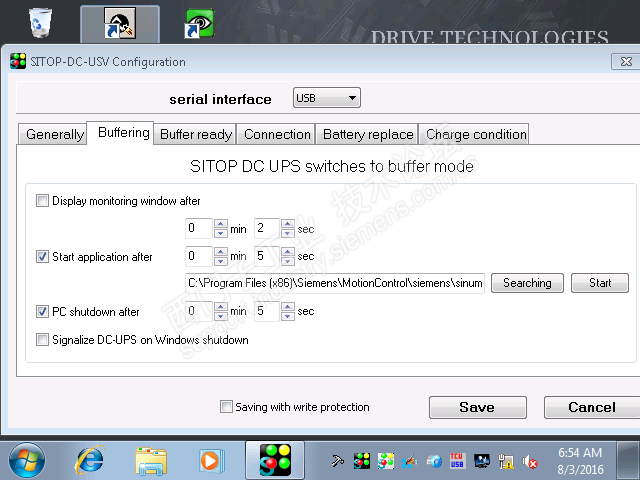Open the green eye desktop shortcut
The width and height of the screenshot is (640, 480).
coord(199,24)
